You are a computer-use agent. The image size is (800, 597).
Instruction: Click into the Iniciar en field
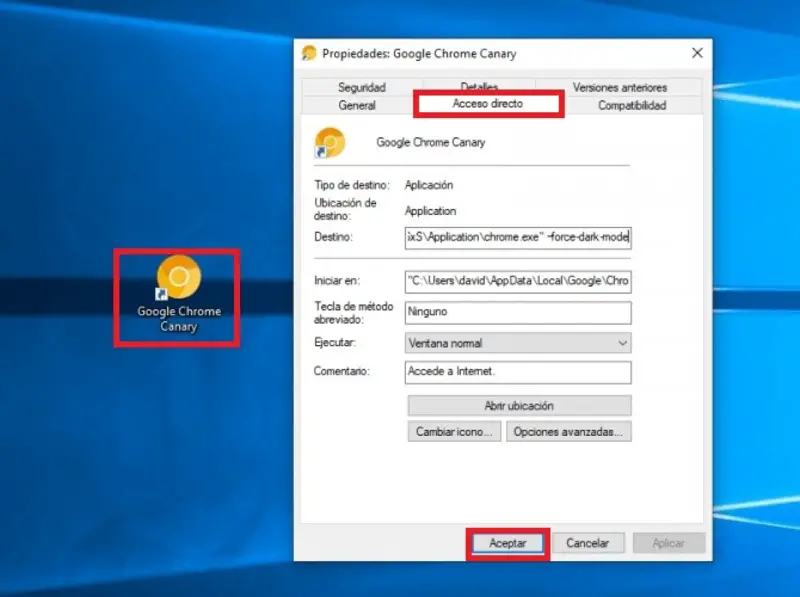[518, 282]
